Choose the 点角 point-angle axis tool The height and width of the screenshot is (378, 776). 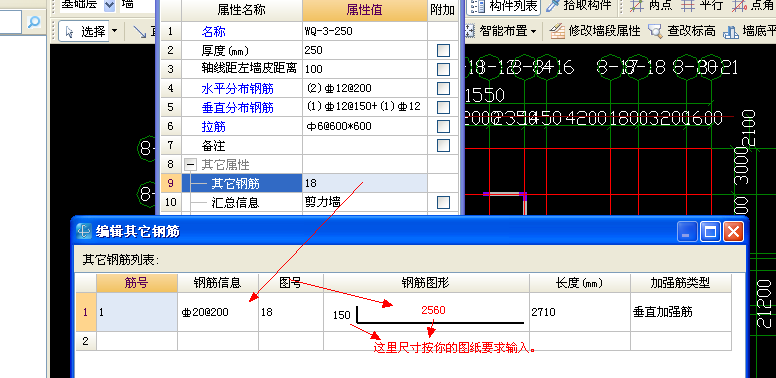click(x=752, y=6)
